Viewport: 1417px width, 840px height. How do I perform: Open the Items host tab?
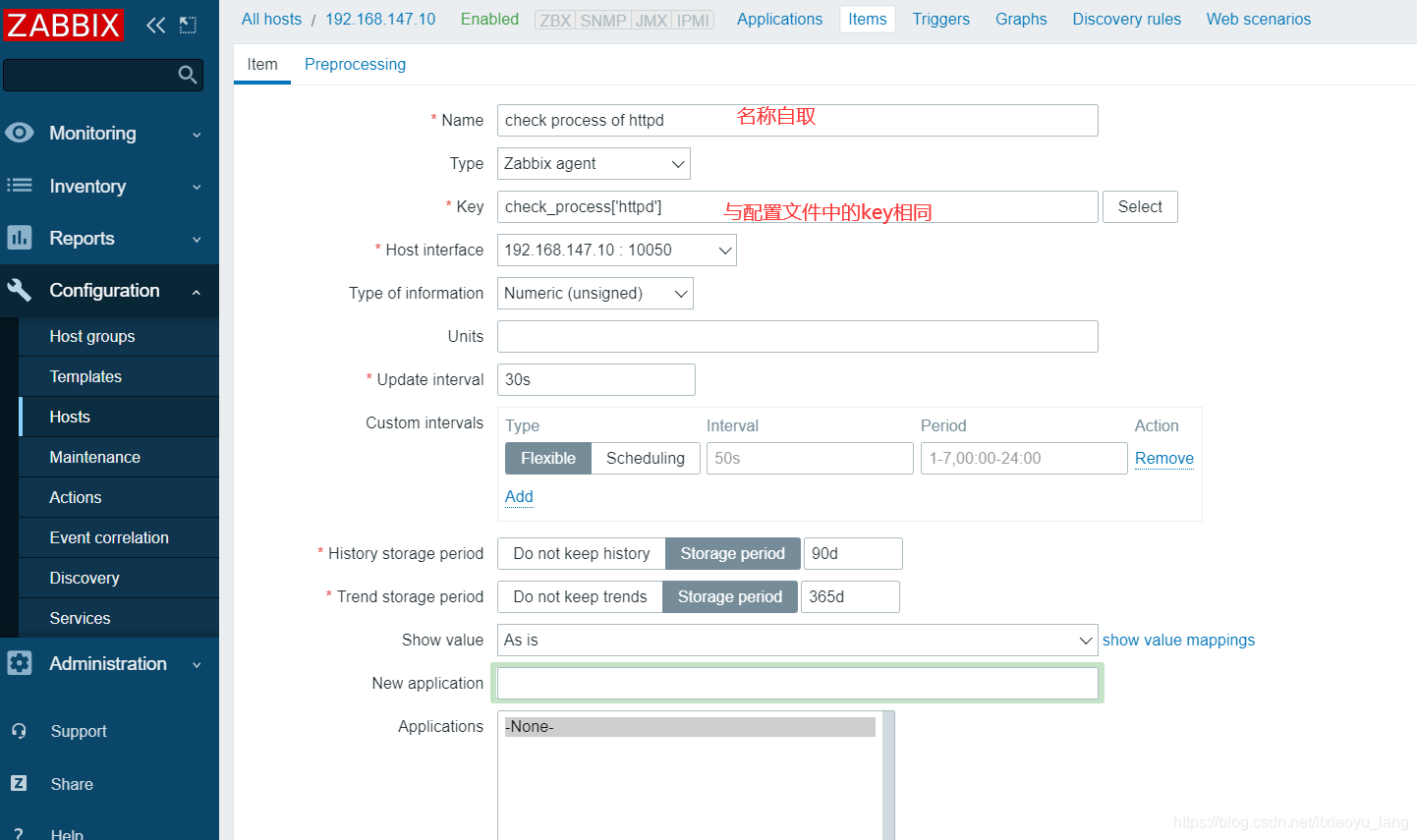(x=868, y=19)
